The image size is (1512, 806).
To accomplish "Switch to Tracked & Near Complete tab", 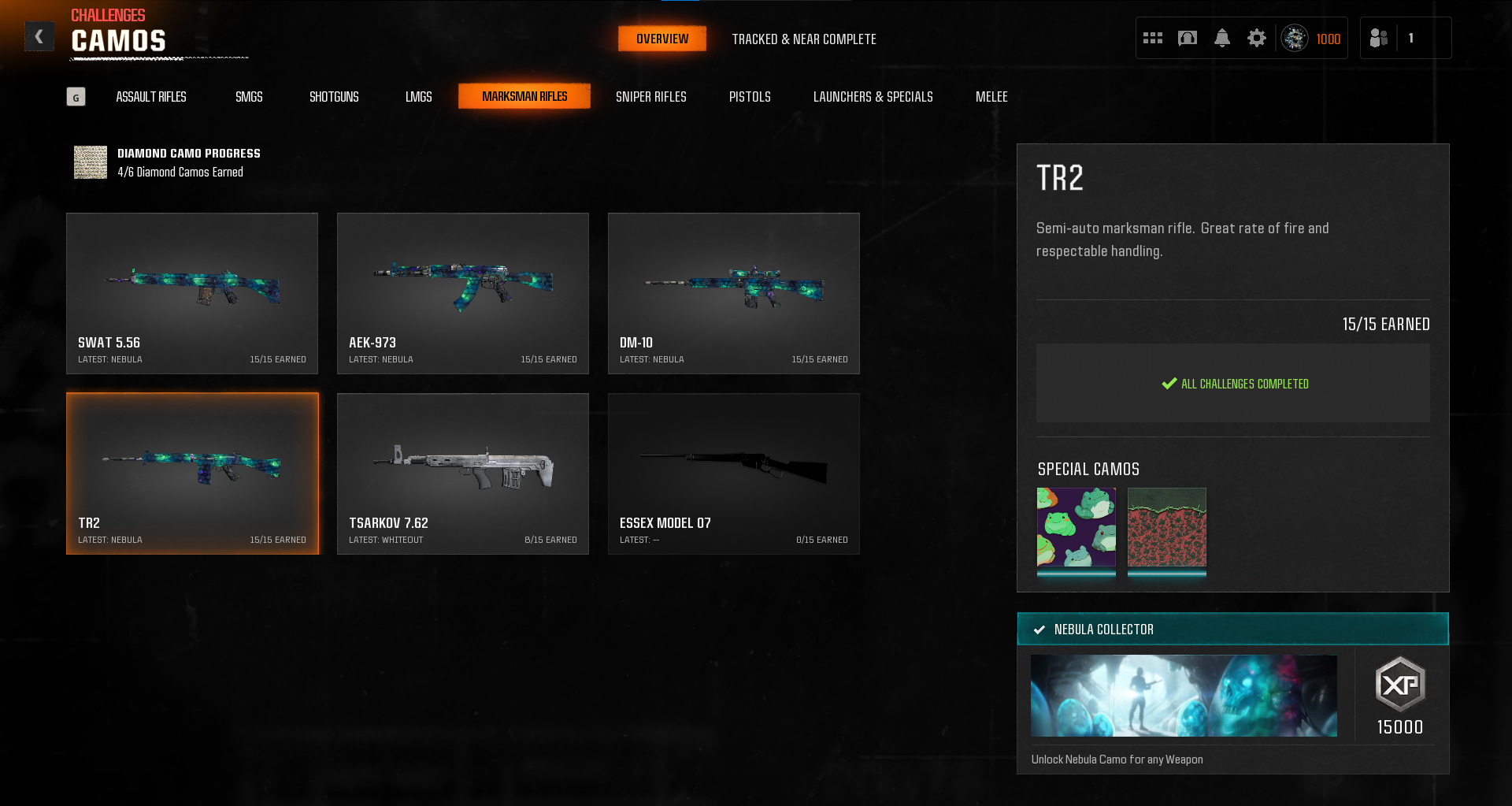I will point(804,39).
